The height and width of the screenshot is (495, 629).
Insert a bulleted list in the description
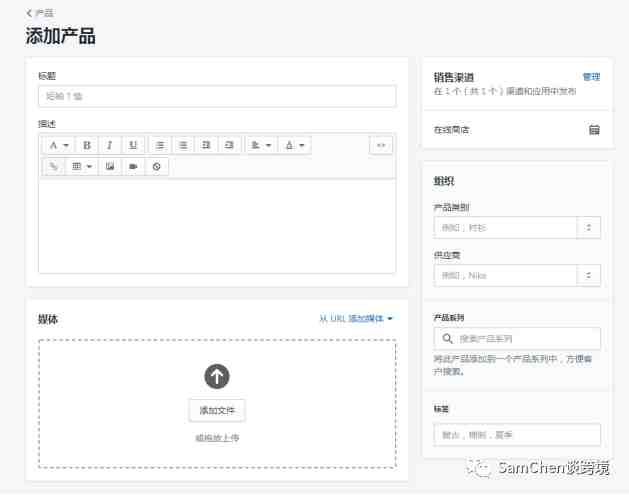[x=160, y=145]
